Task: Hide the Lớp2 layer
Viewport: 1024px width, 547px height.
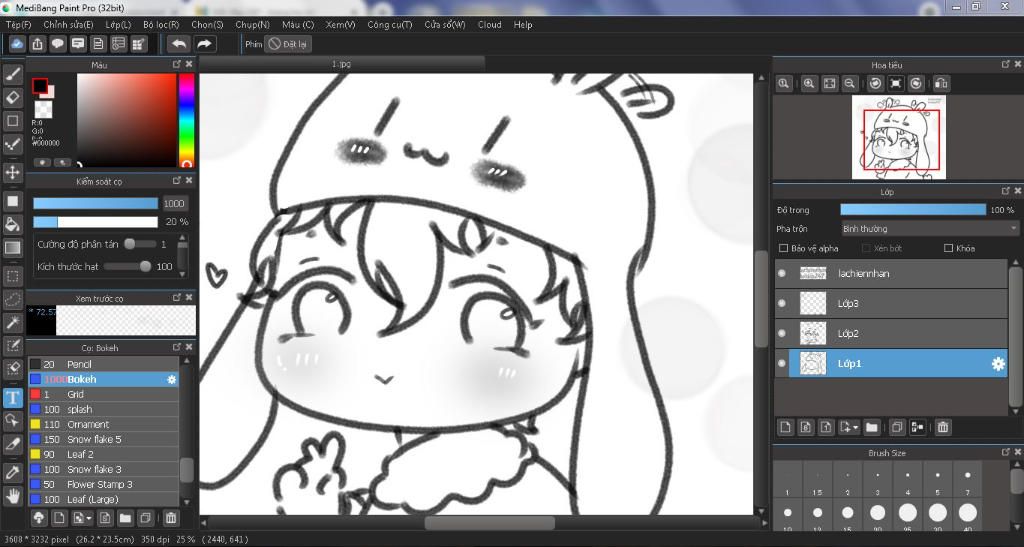Action: pos(782,334)
